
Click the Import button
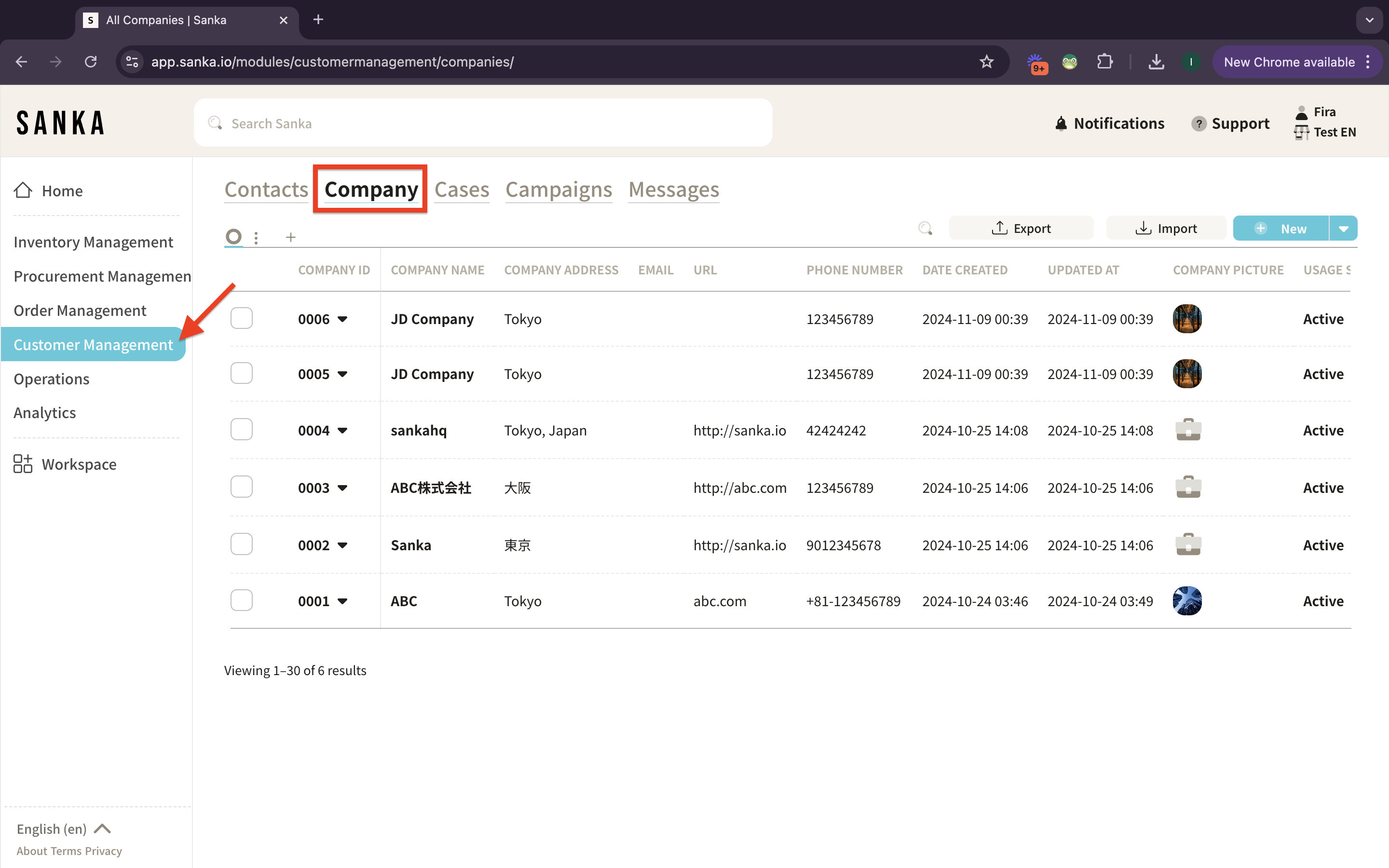pyautogui.click(x=1166, y=229)
